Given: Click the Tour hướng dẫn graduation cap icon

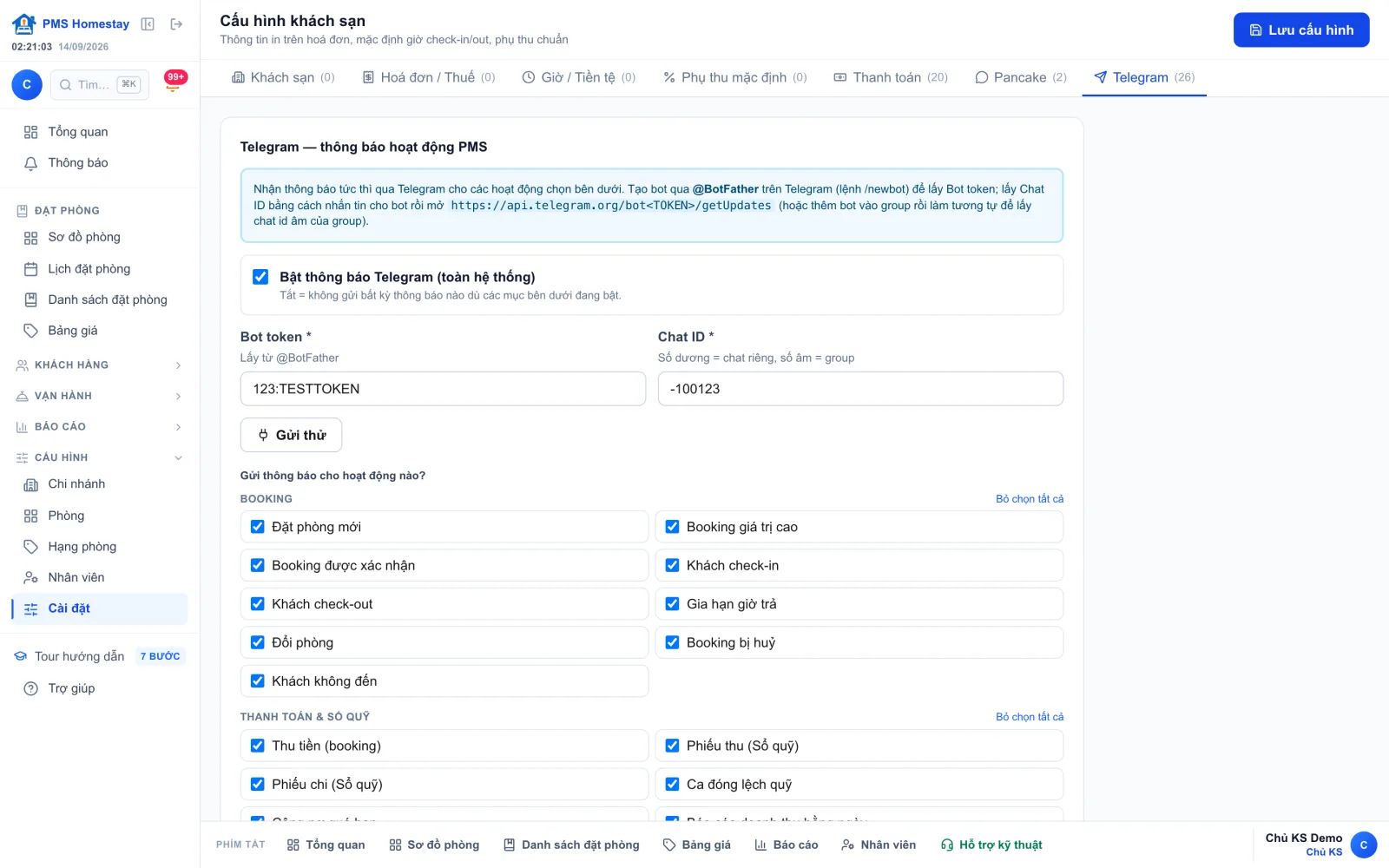Looking at the screenshot, I should pyautogui.click(x=21, y=656).
